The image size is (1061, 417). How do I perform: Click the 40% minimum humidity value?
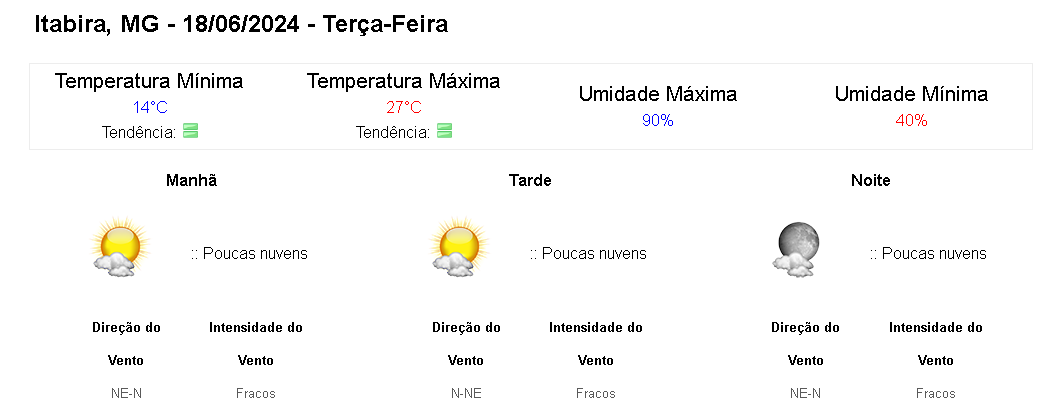point(911,121)
